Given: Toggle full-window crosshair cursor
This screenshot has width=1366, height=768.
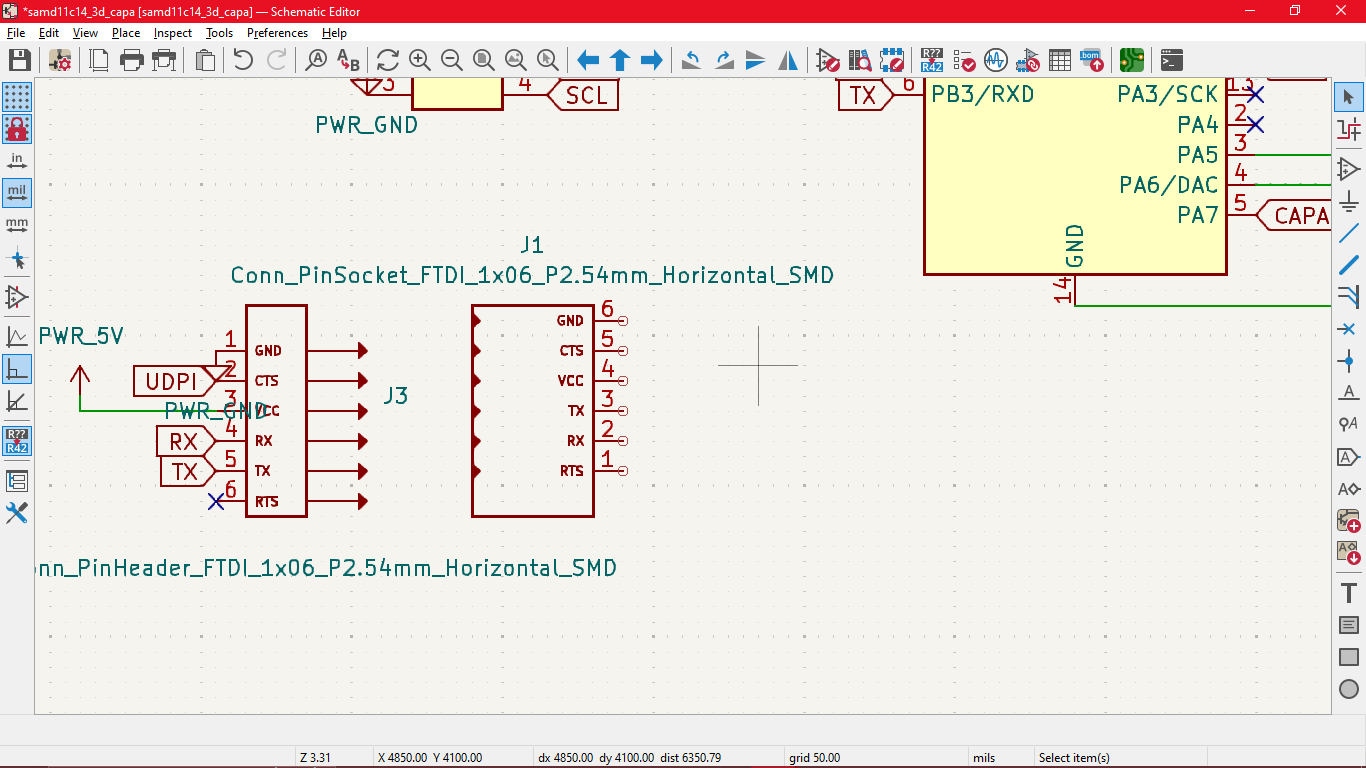Looking at the screenshot, I should tap(17, 260).
